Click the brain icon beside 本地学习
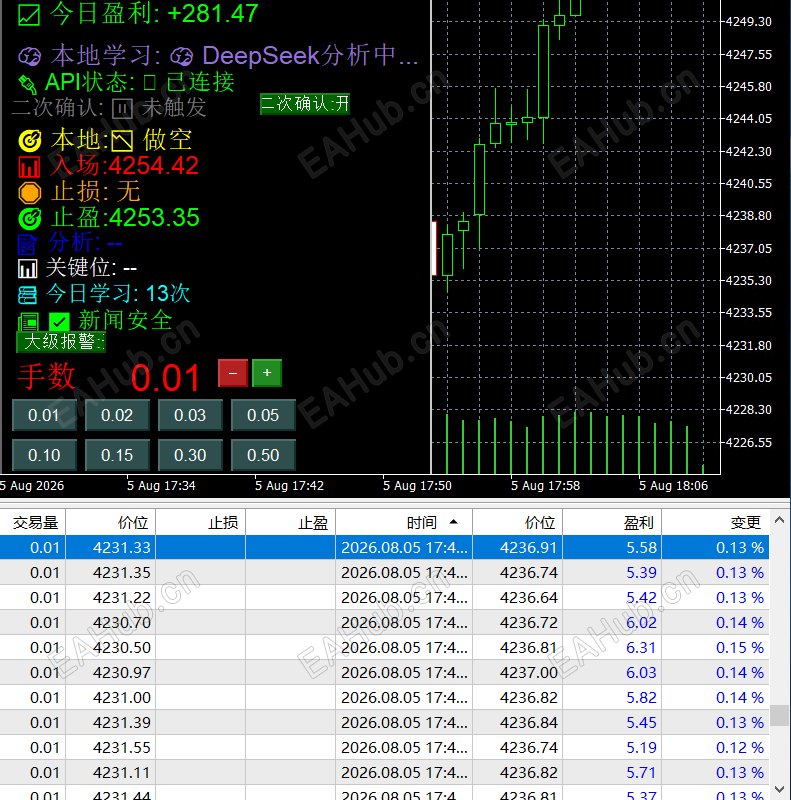 [x=30, y=56]
